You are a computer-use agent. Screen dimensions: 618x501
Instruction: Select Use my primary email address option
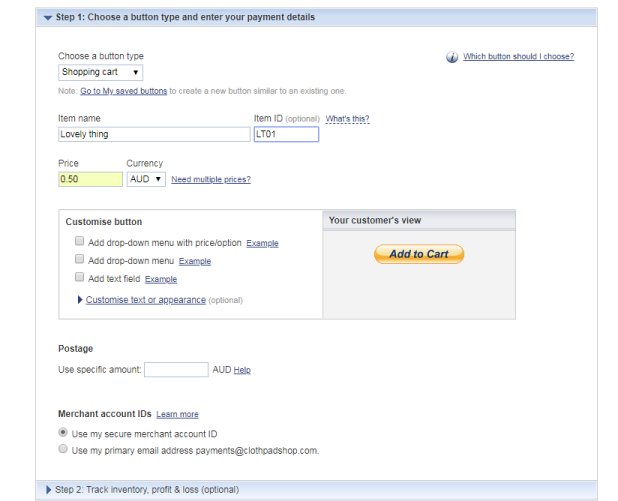click(64, 450)
